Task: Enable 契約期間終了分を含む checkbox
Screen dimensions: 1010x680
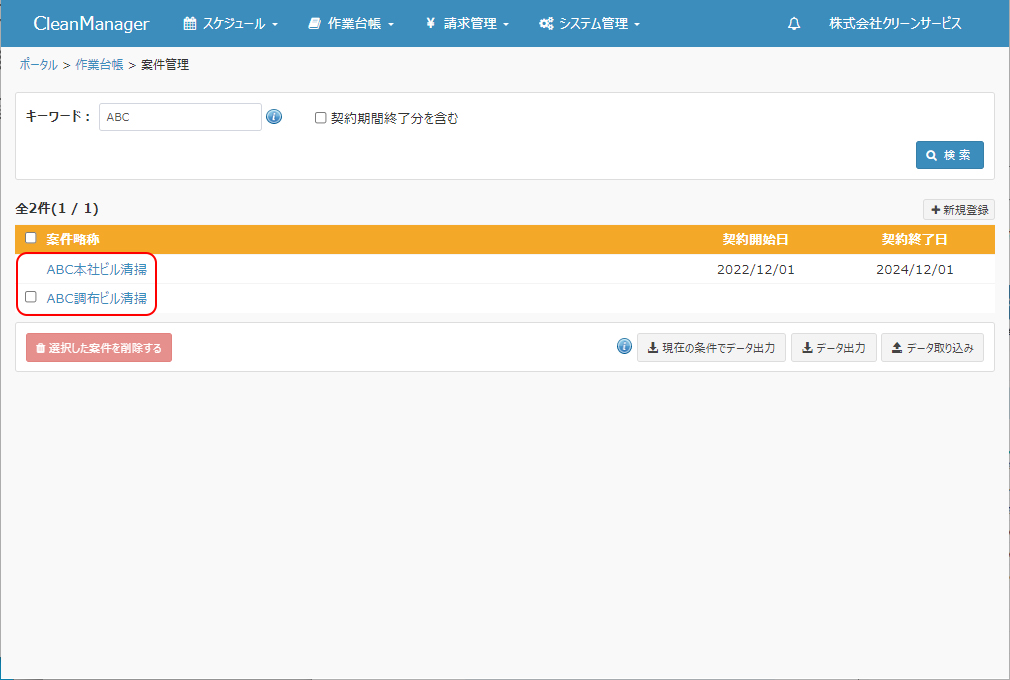Action: pos(321,118)
